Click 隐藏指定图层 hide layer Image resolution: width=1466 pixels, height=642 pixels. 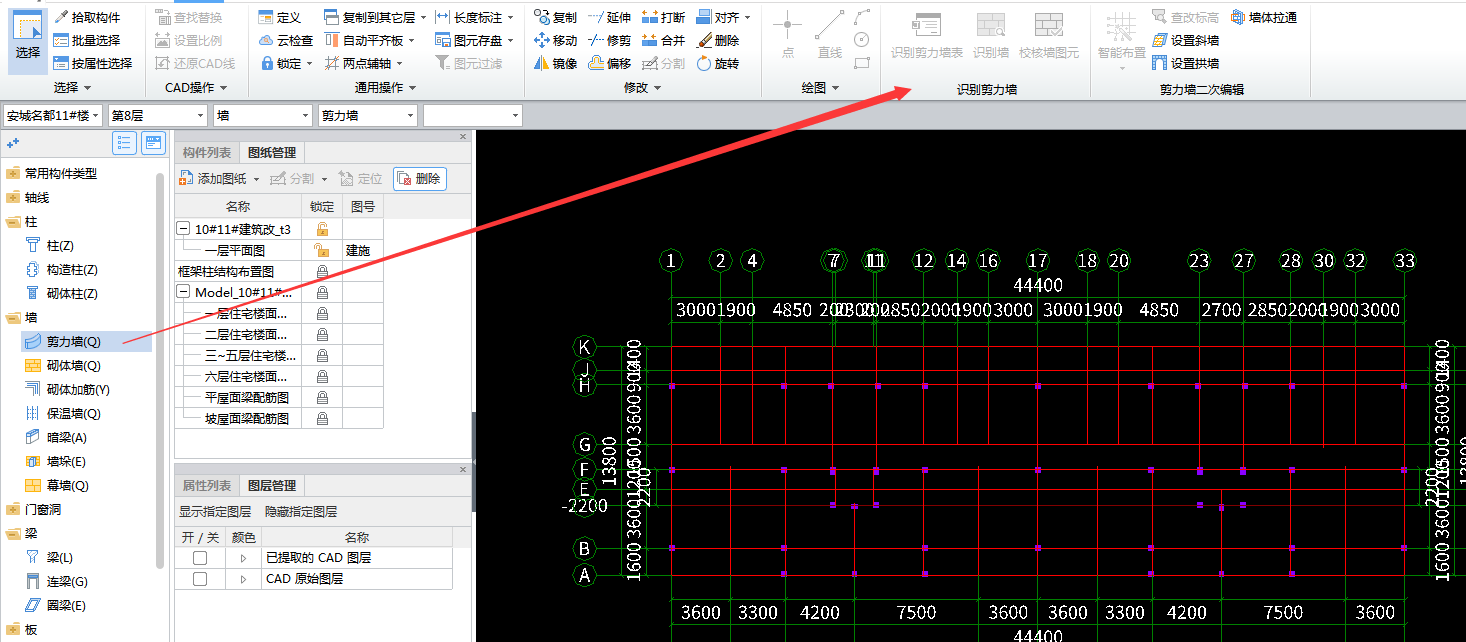point(301,512)
